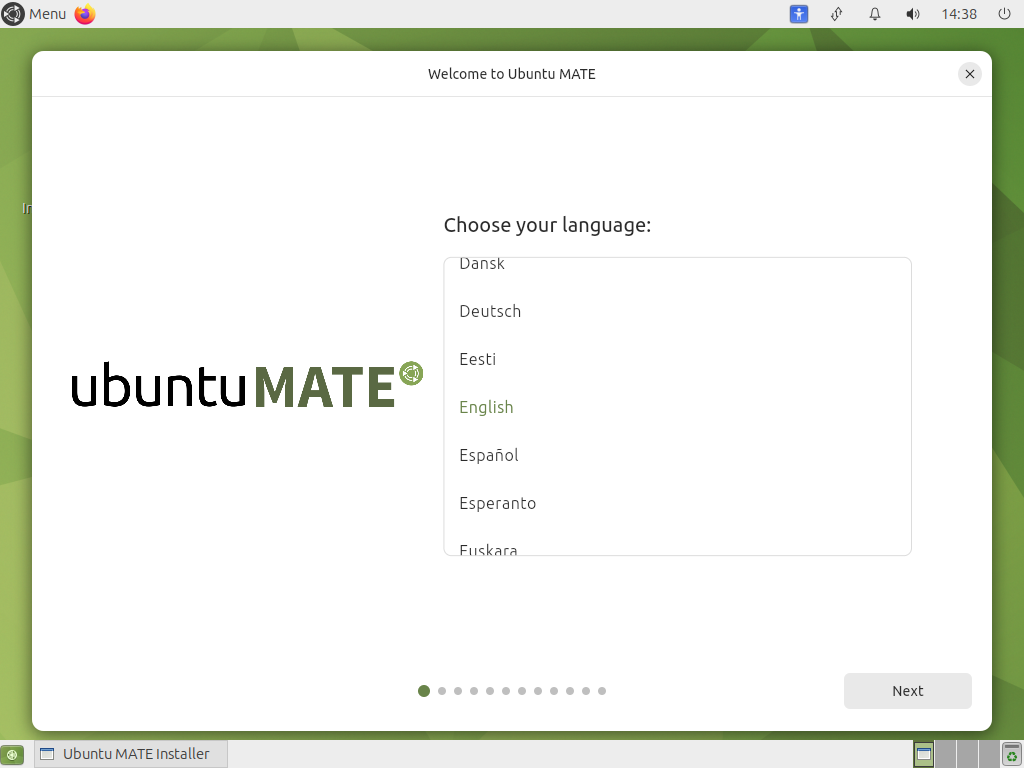Choose Eesti from the language list

tap(677, 359)
